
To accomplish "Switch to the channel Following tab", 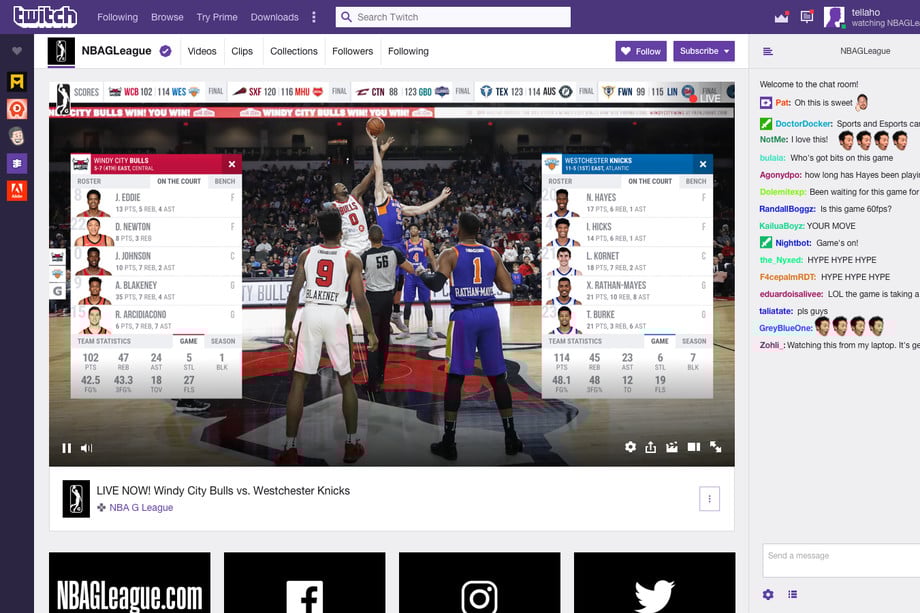I will click(408, 51).
